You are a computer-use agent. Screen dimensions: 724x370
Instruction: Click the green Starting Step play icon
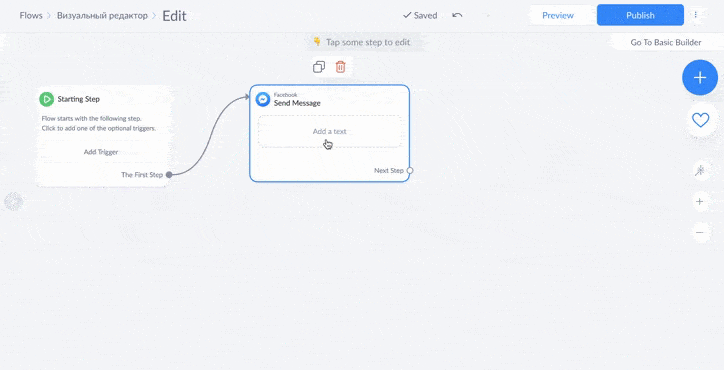click(46, 99)
